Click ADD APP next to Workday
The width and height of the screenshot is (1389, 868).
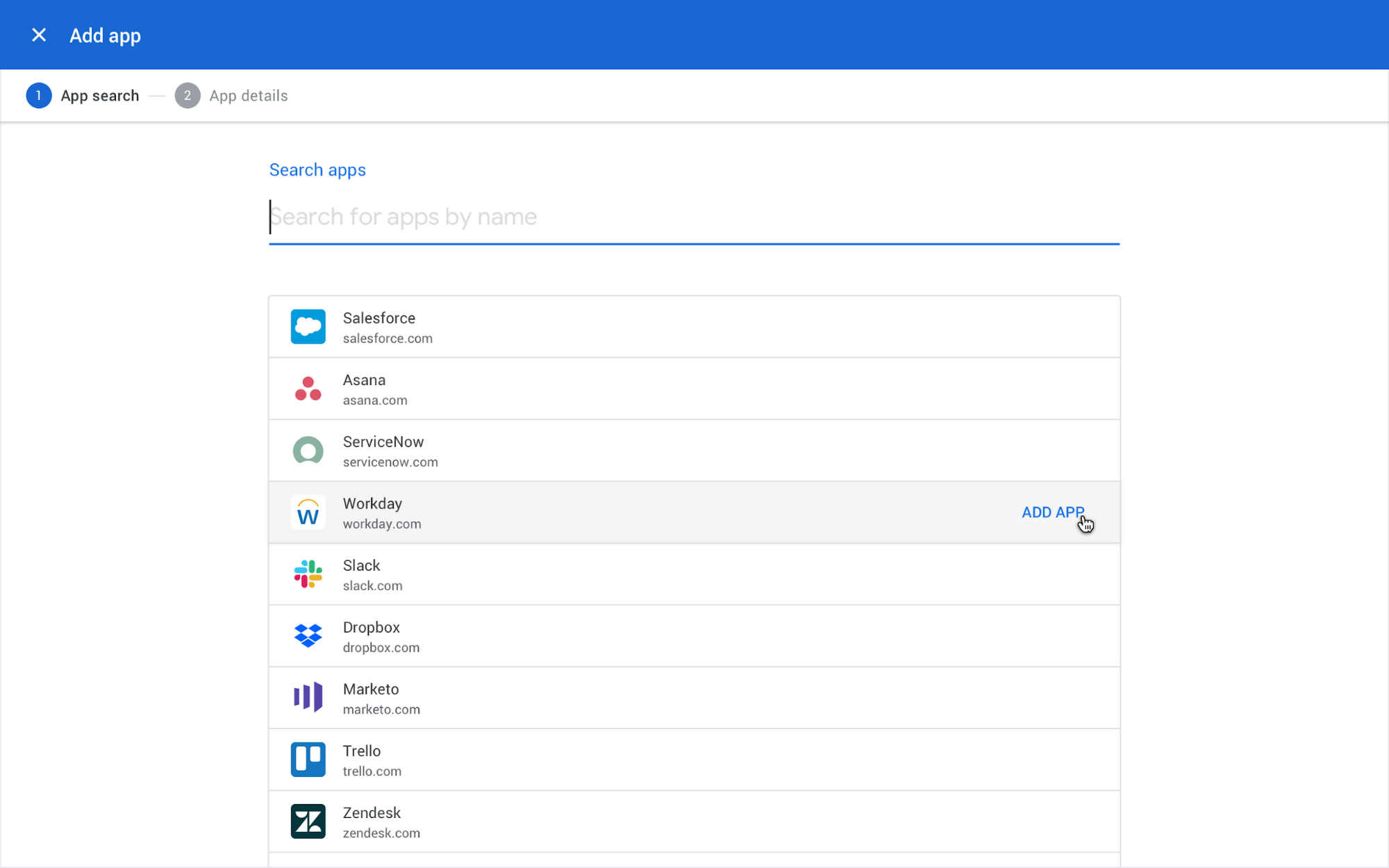pyautogui.click(x=1052, y=512)
